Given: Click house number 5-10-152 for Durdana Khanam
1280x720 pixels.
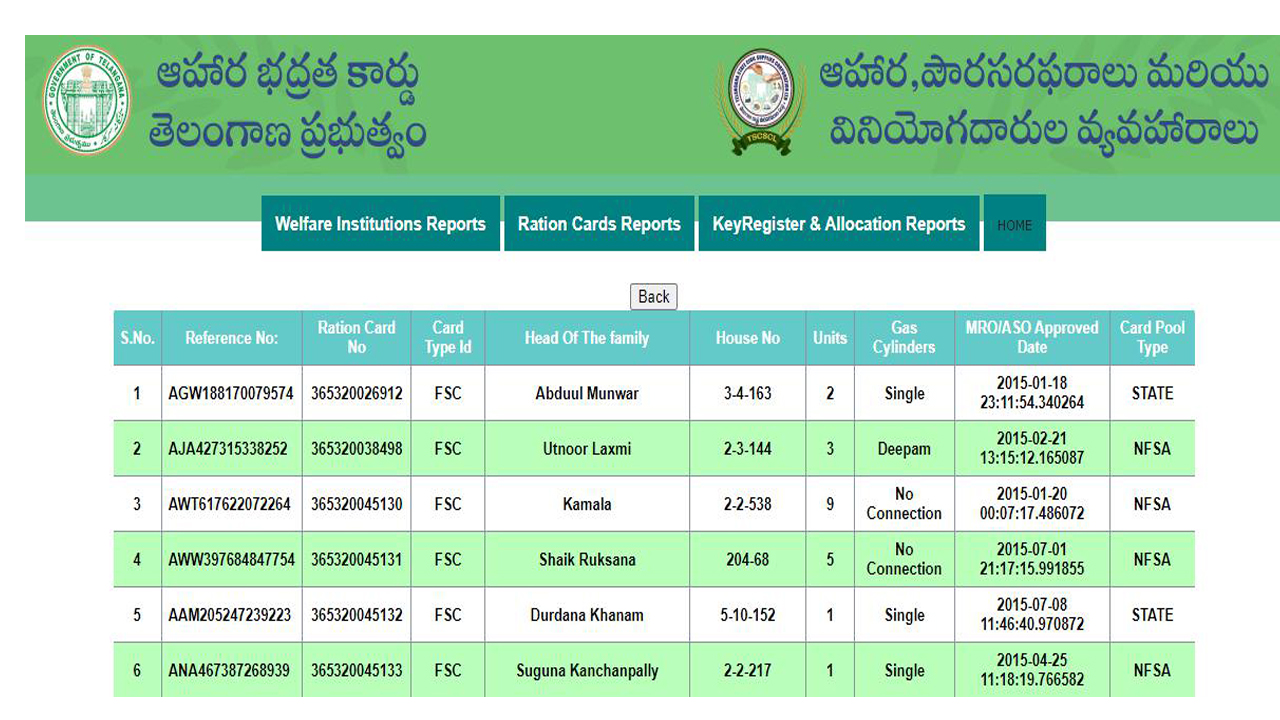Looking at the screenshot, I should click(x=747, y=614).
